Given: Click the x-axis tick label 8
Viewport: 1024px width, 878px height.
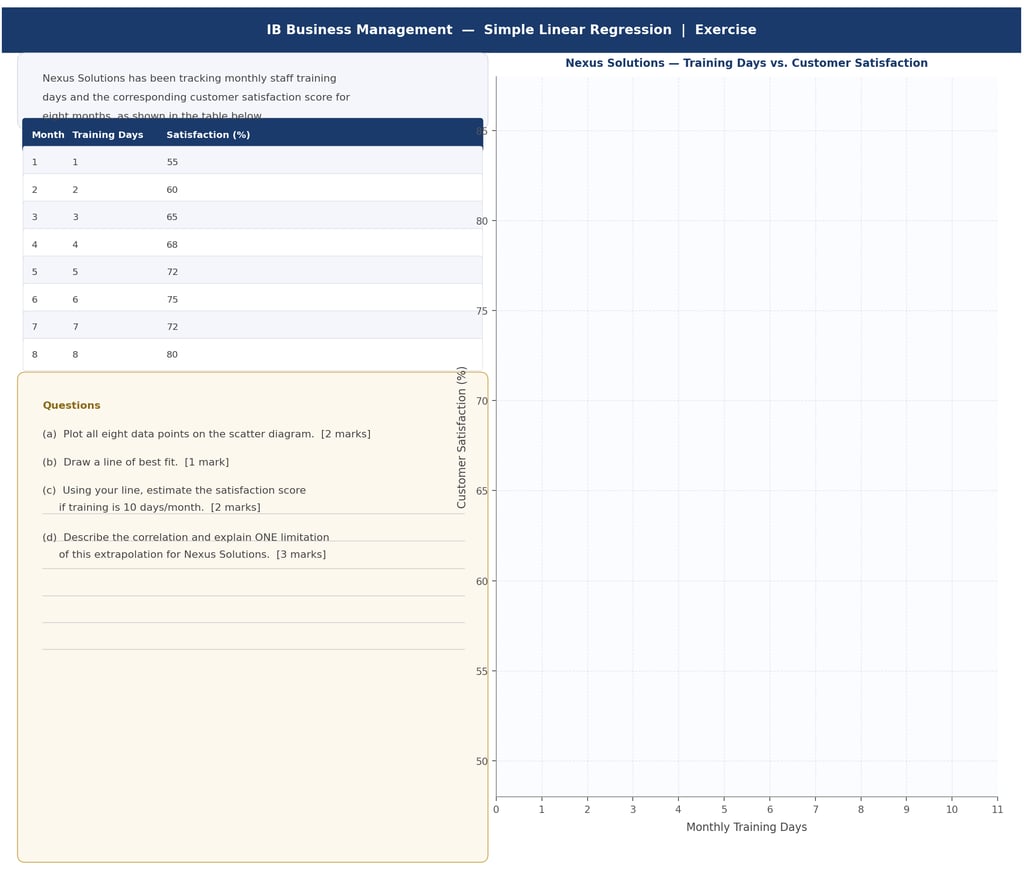Looking at the screenshot, I should tap(861, 809).
